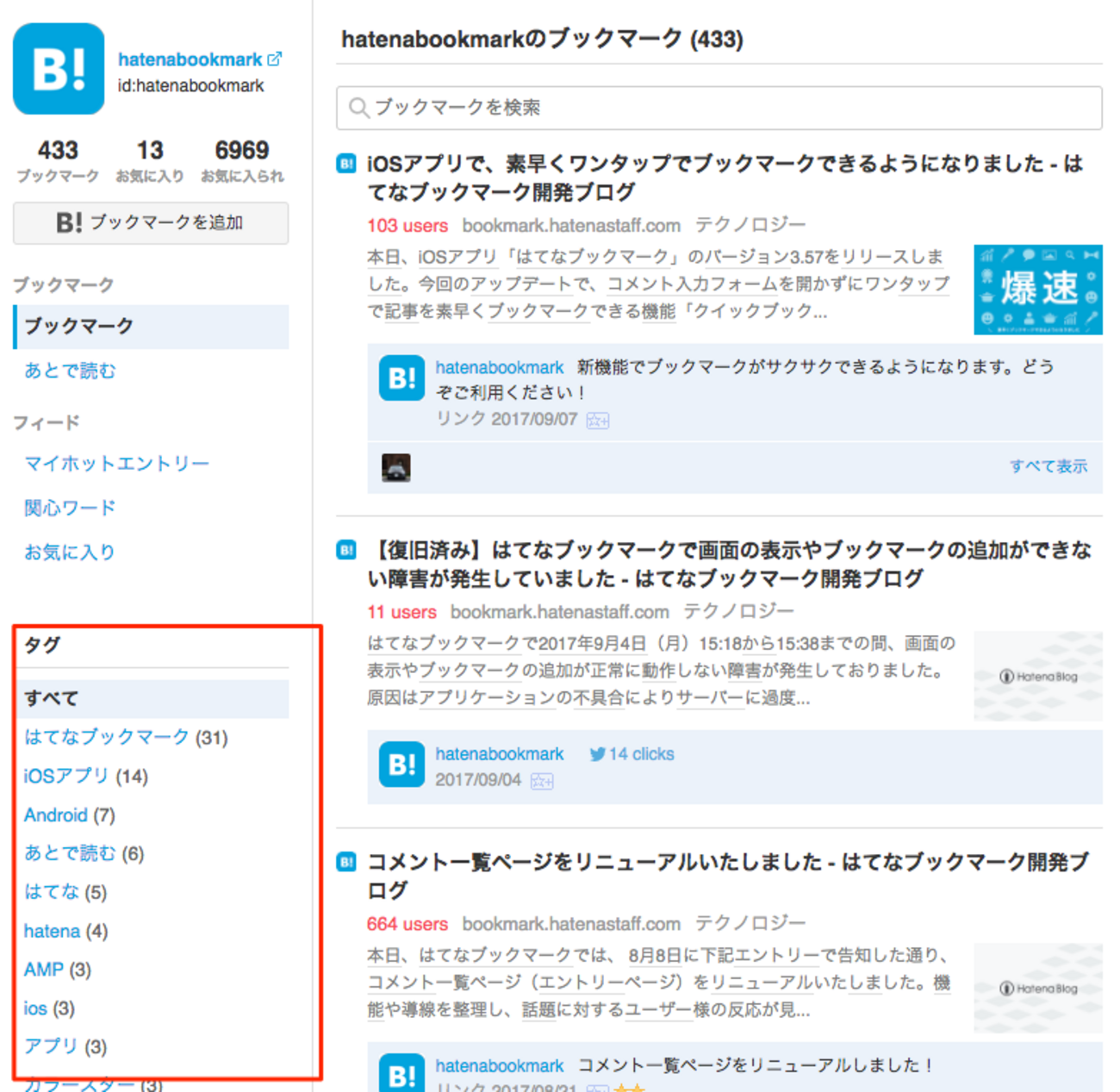Click hatenabookmark avatar in the 2017/09/04 comment
The width and height of the screenshot is (1120, 1092).
pyautogui.click(x=401, y=764)
